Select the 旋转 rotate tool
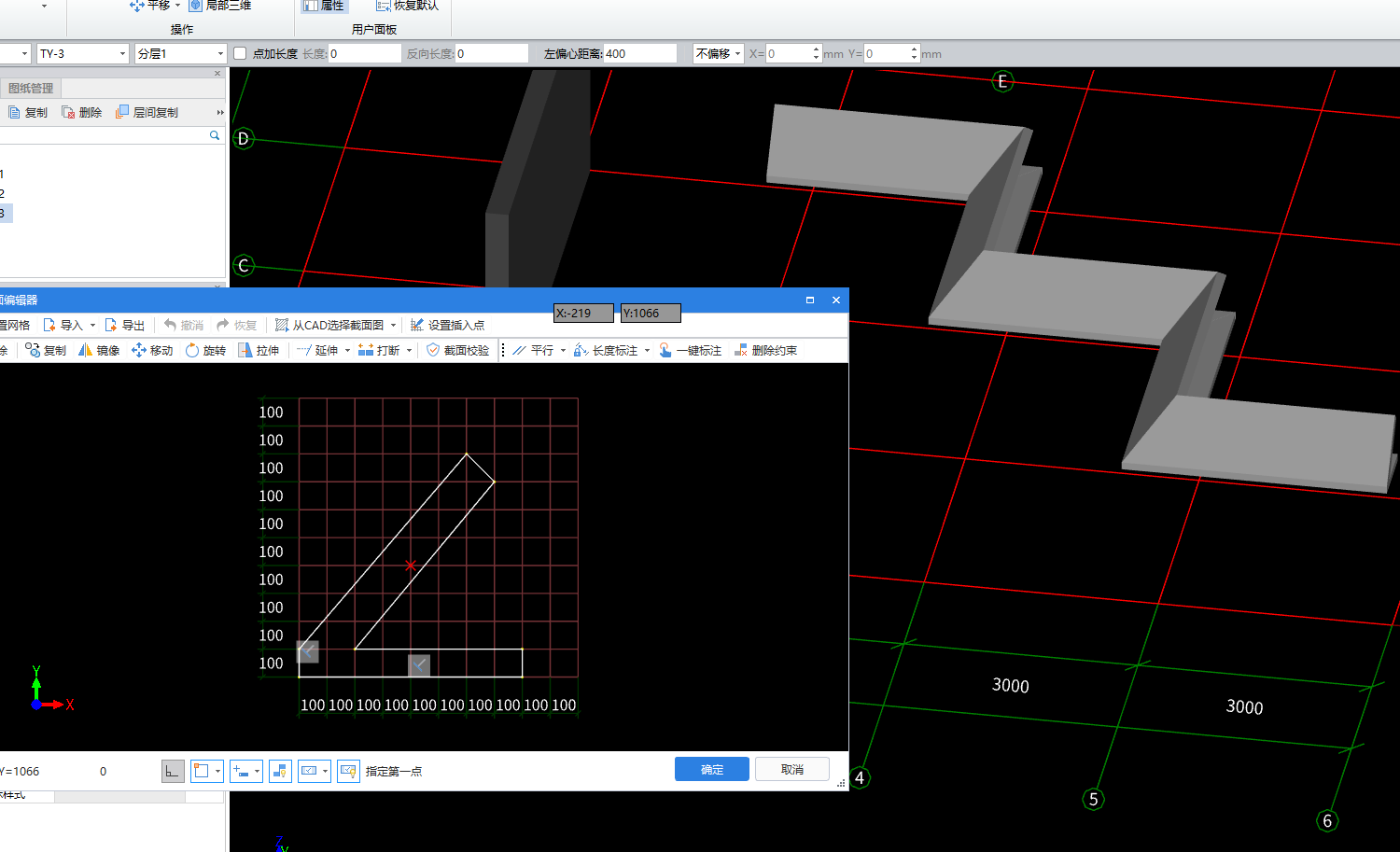Image resolution: width=1400 pixels, height=852 pixels. (205, 350)
